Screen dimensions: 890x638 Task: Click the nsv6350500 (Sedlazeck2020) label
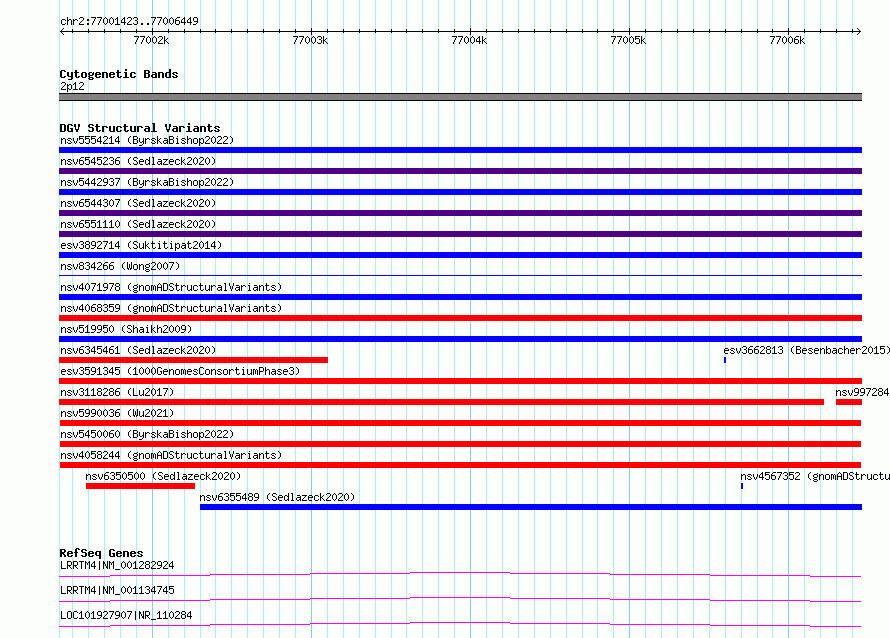pos(163,476)
